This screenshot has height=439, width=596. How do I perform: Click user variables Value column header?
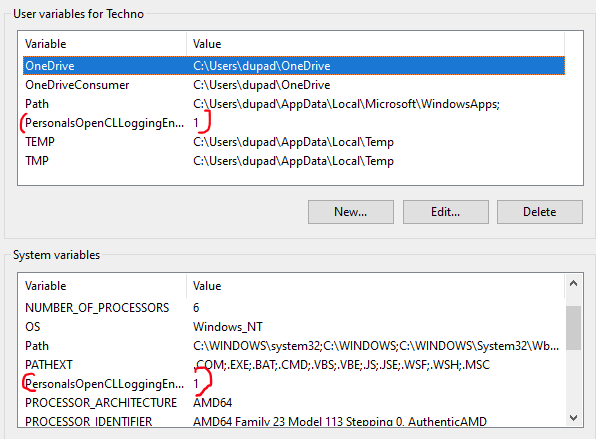[376, 44]
